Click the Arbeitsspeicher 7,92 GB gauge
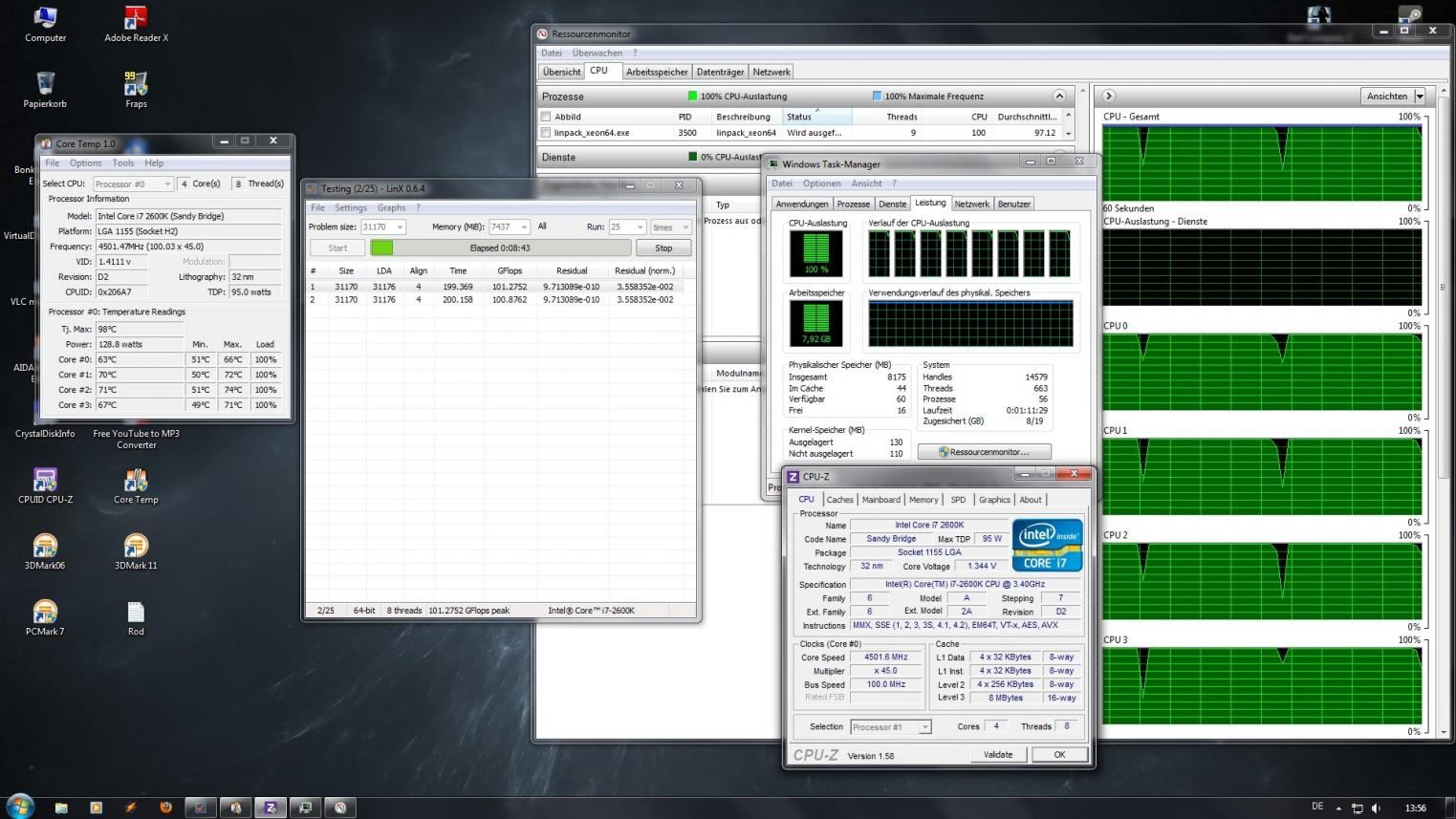The width and height of the screenshot is (1456, 819). point(816,324)
